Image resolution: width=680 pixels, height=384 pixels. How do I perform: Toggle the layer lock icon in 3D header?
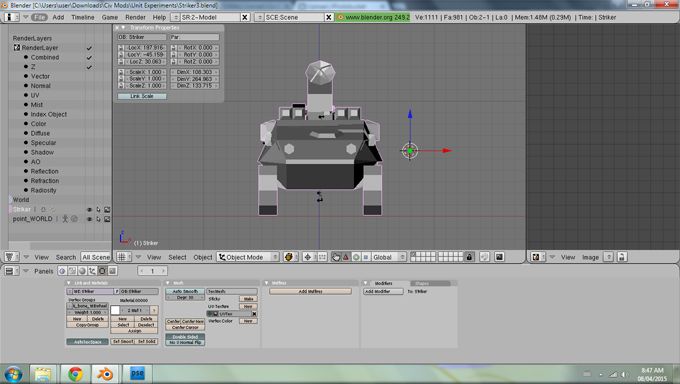pos(469,257)
